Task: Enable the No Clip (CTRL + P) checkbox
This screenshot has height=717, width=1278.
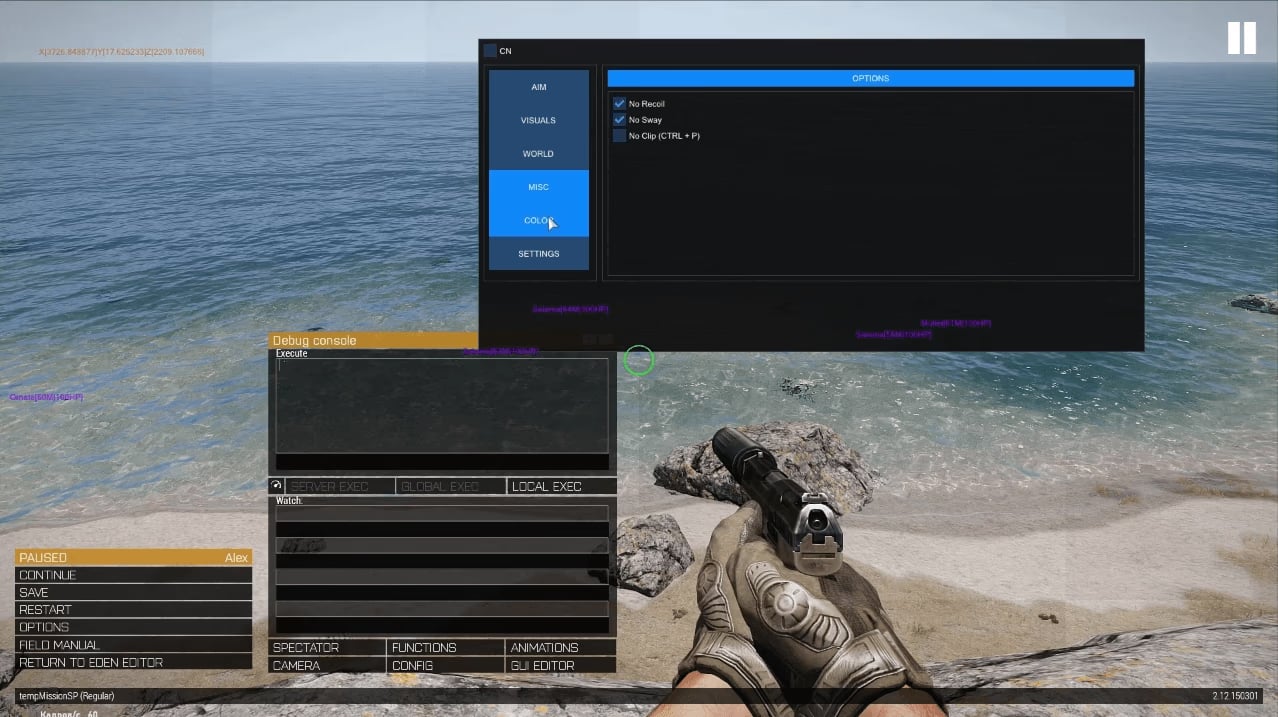Action: pyautogui.click(x=619, y=136)
